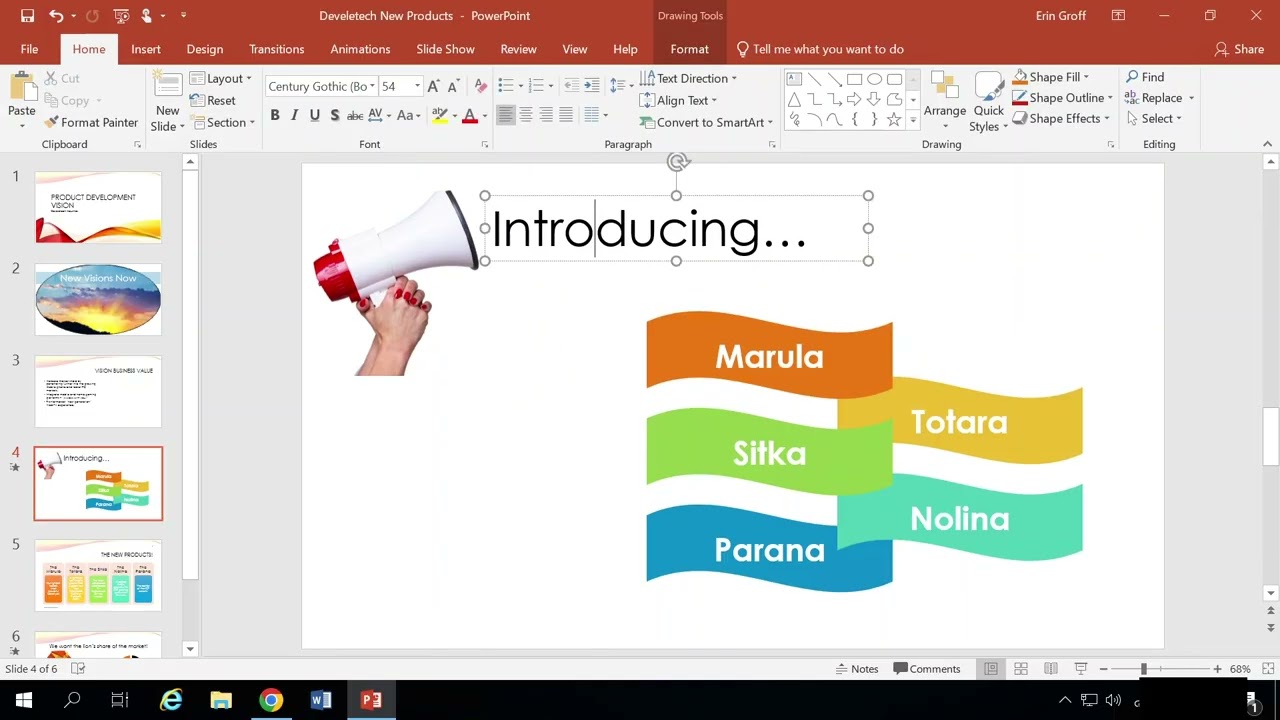This screenshot has height=720, width=1280.
Task: Click Tell me what you want to do
Action: click(x=820, y=49)
